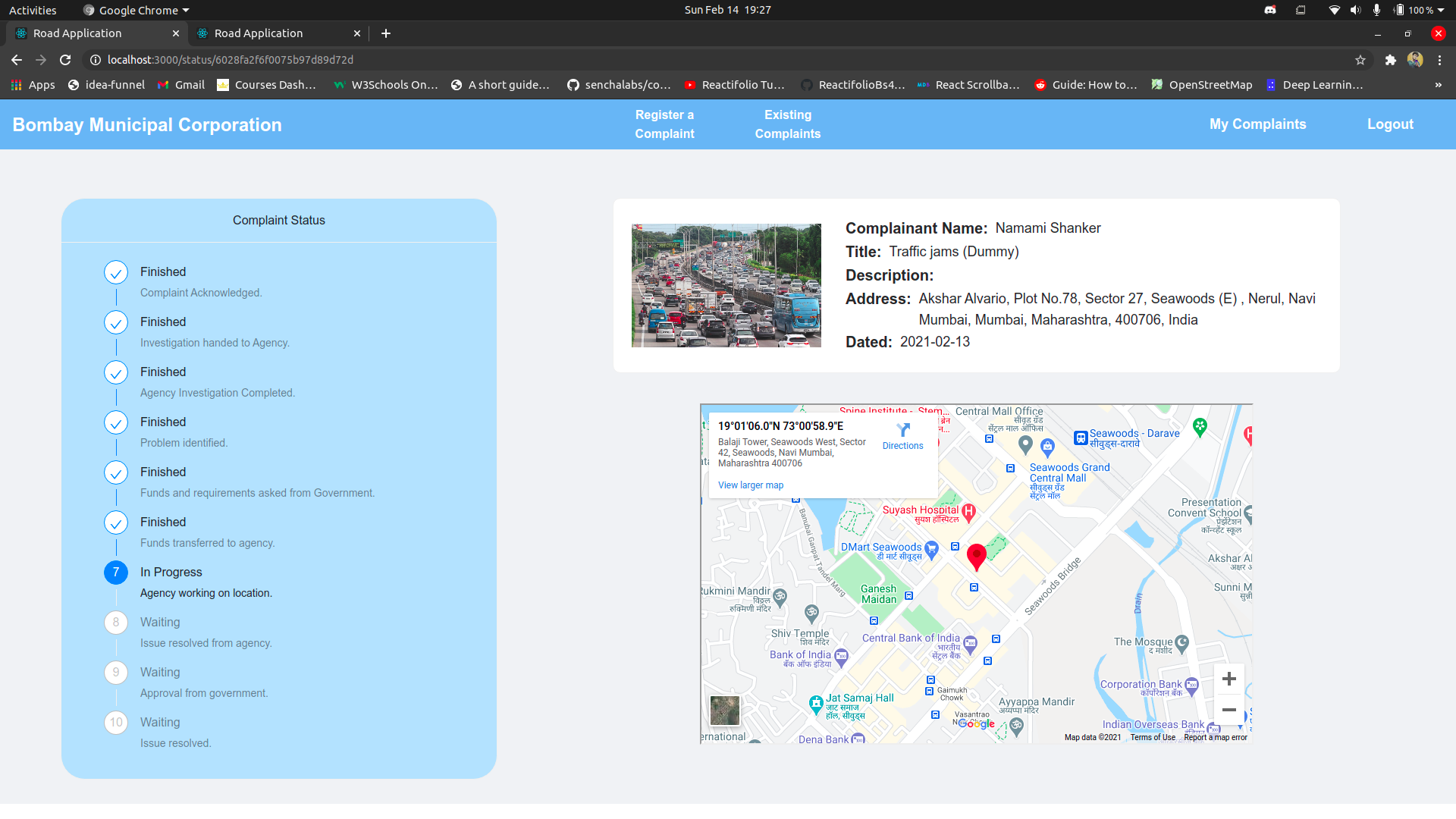
Task: Click the red location pin on map
Action: (977, 556)
